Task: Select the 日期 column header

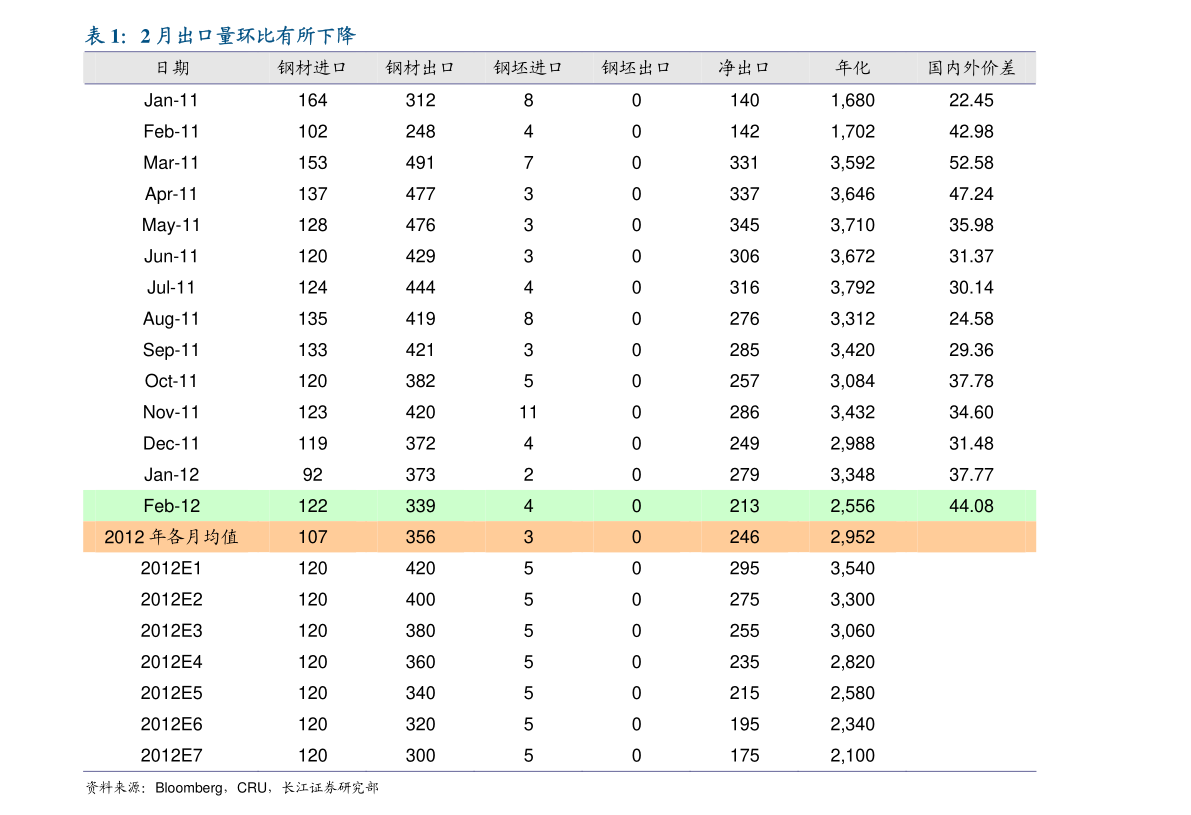Action: 172,68
